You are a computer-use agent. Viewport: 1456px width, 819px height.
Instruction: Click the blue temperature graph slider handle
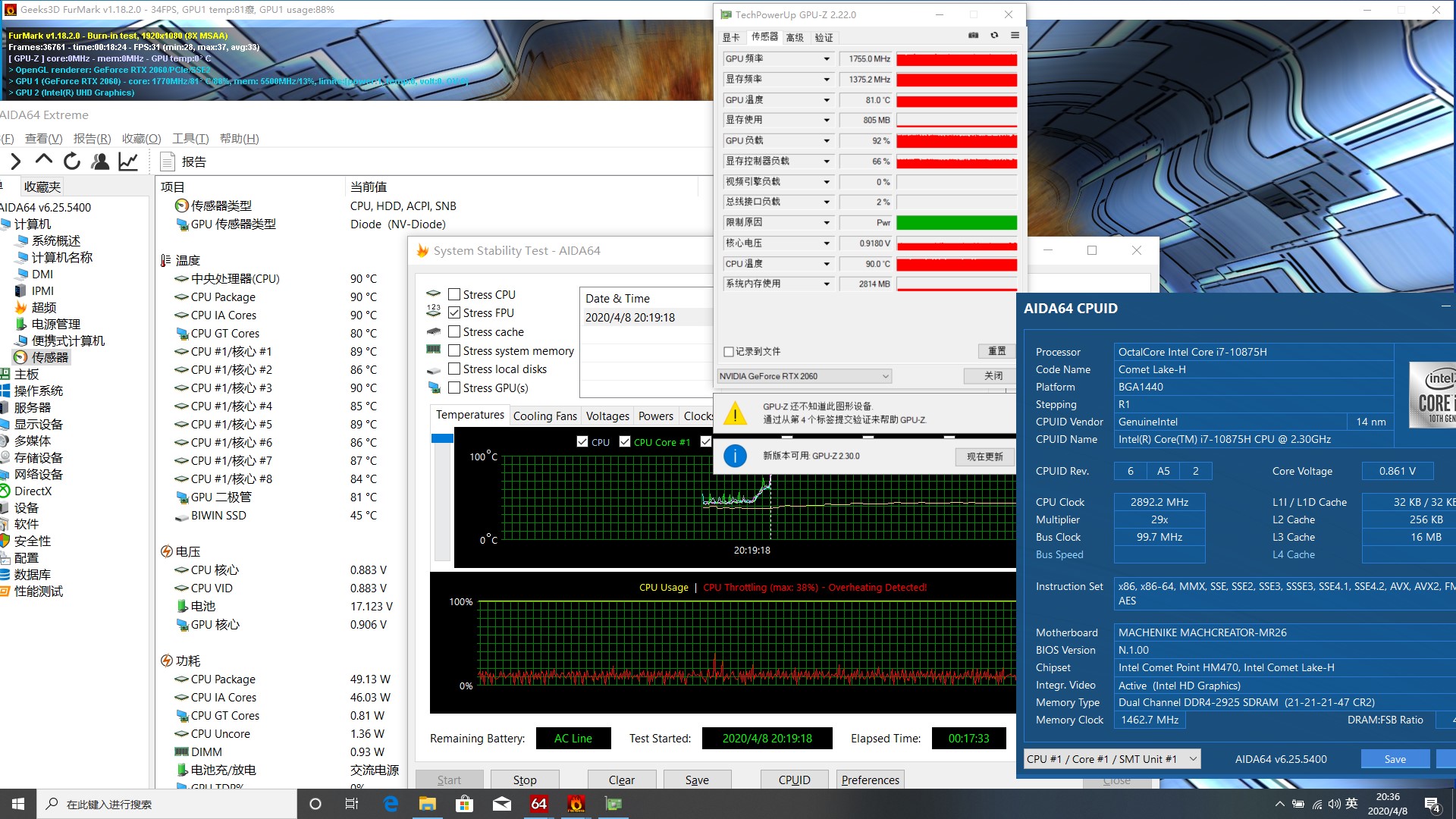(x=442, y=438)
